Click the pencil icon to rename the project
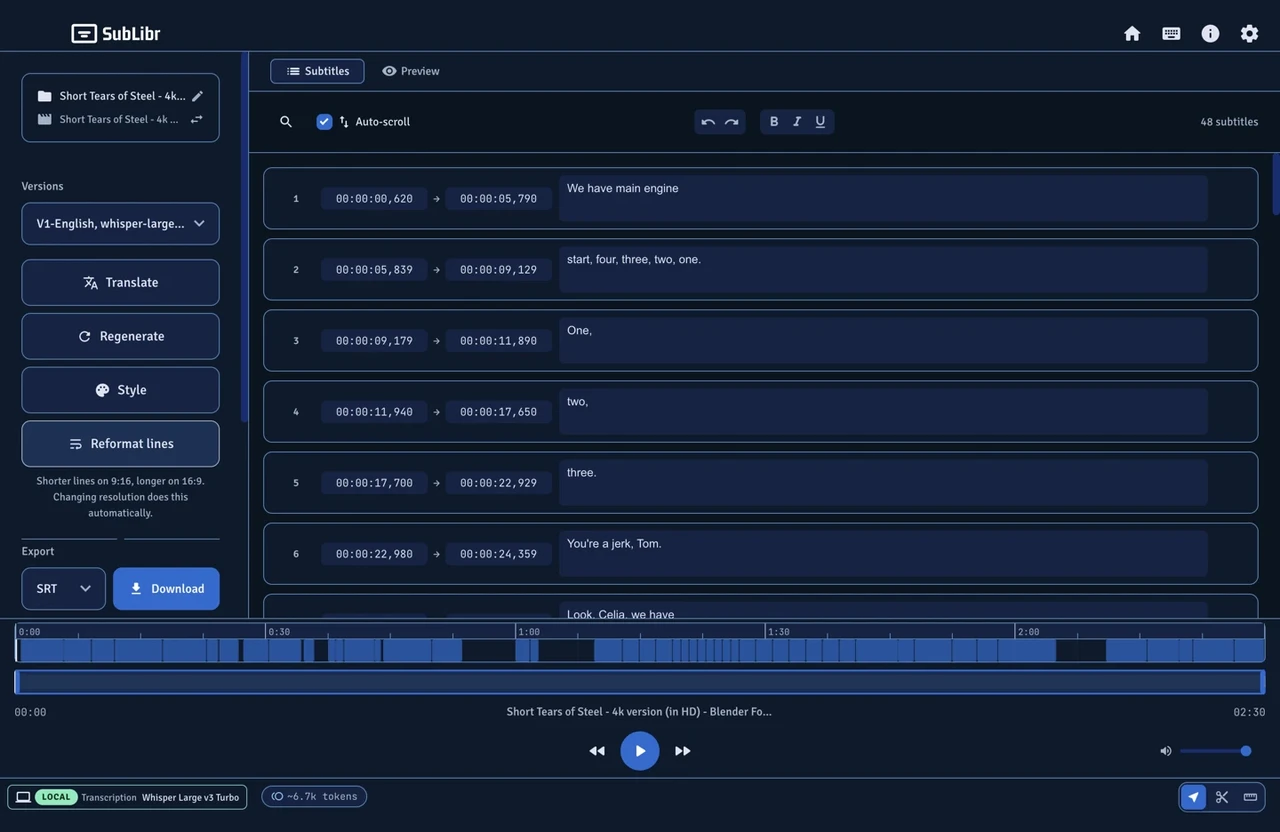The width and height of the screenshot is (1280, 832). coord(197,96)
